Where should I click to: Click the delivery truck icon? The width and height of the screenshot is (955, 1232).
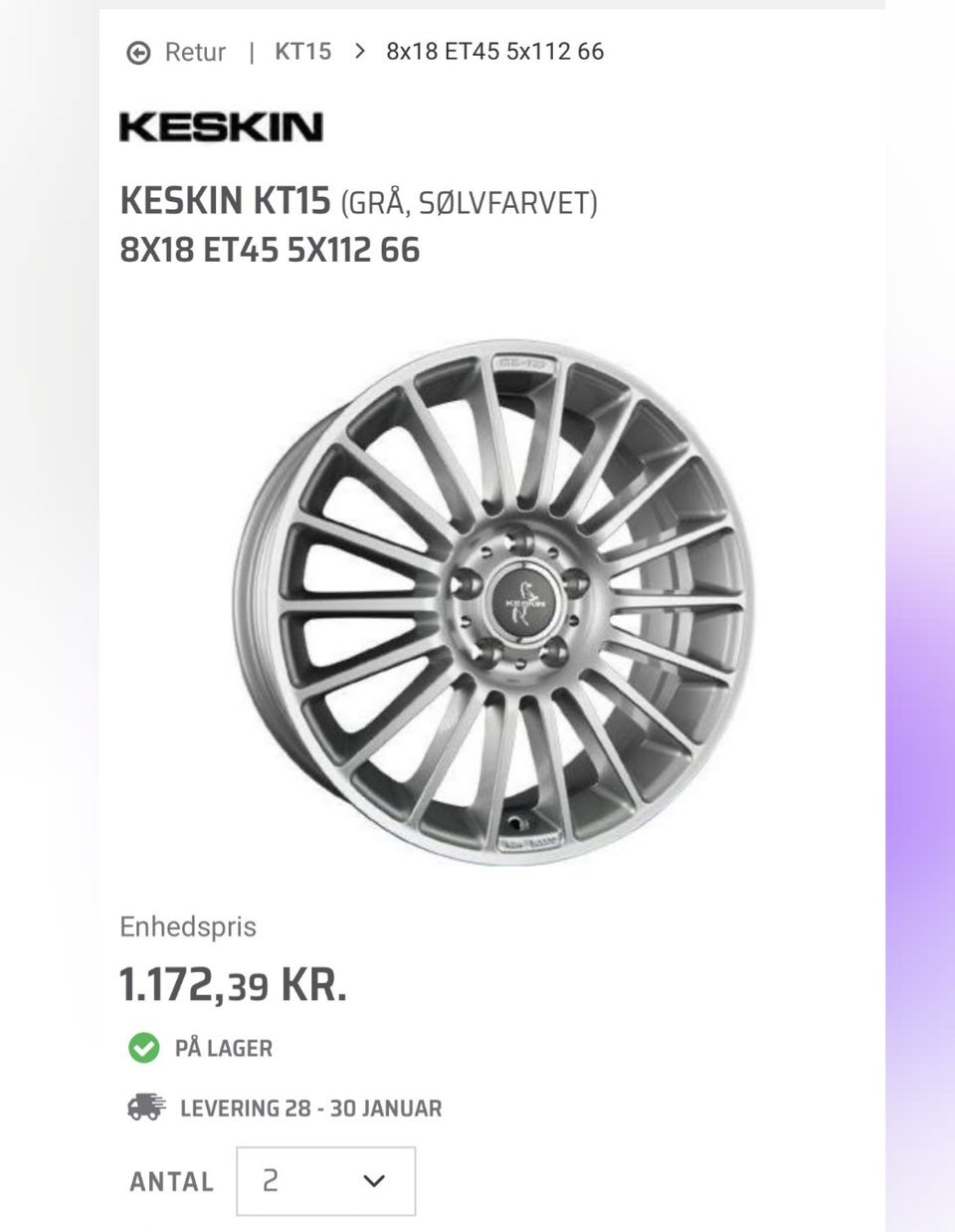(x=146, y=1107)
